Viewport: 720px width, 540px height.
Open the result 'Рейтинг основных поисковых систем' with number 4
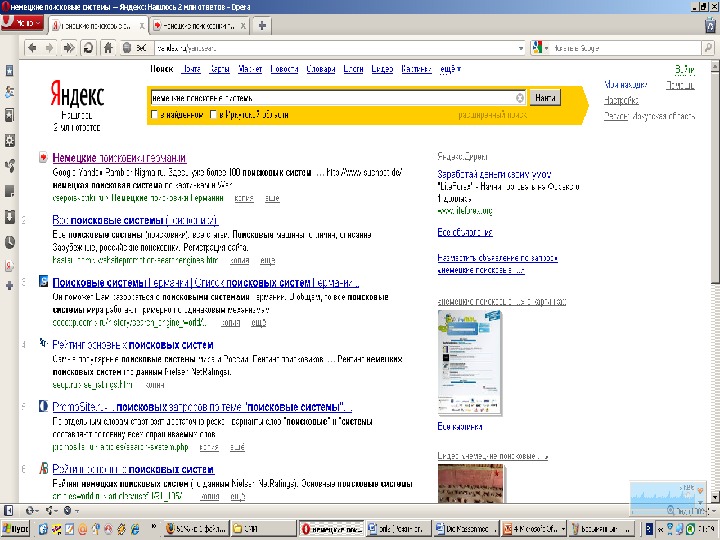pos(133,345)
